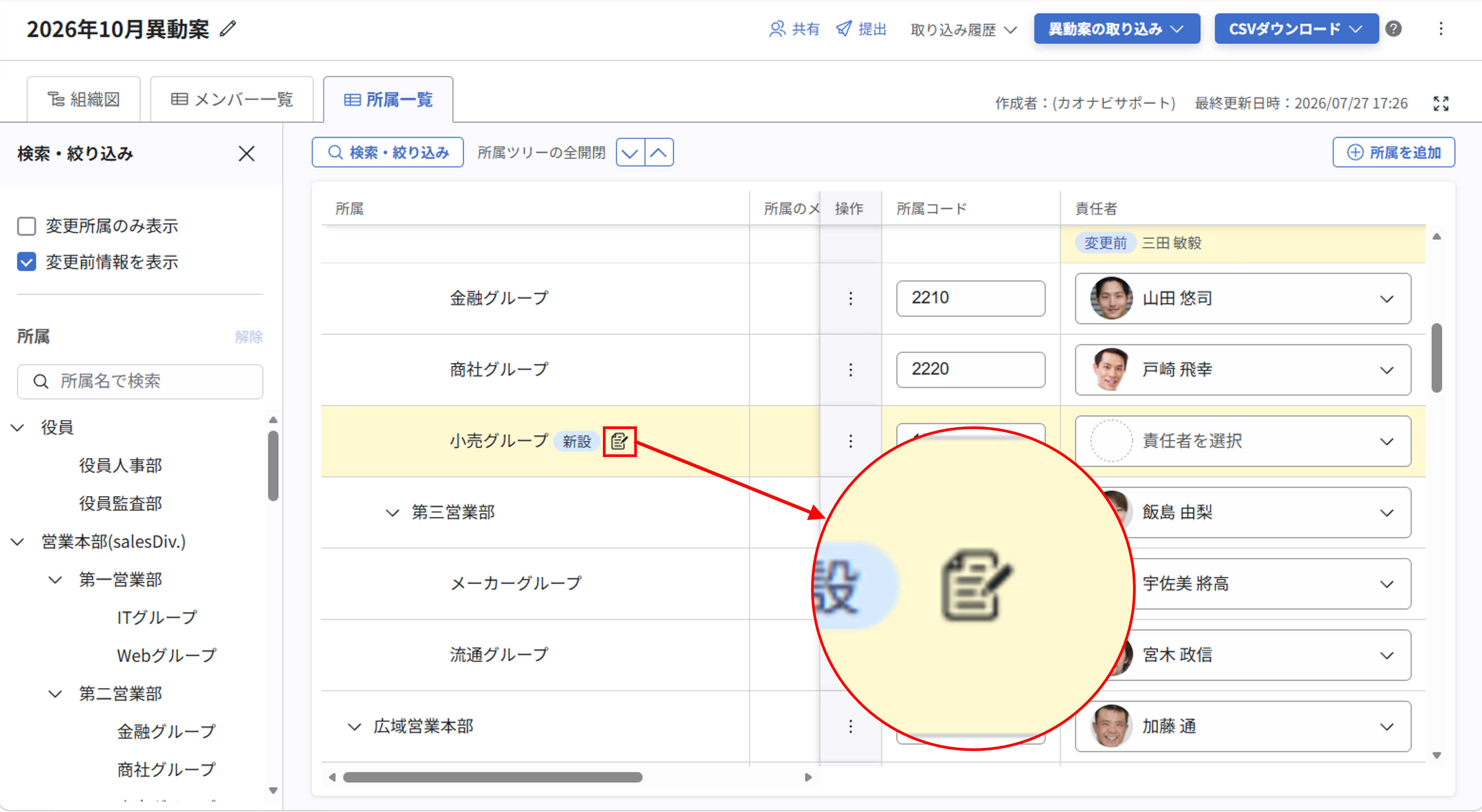1482x812 pixels.
Task: Collapse 第三営業部 row in table
Action: click(x=392, y=512)
